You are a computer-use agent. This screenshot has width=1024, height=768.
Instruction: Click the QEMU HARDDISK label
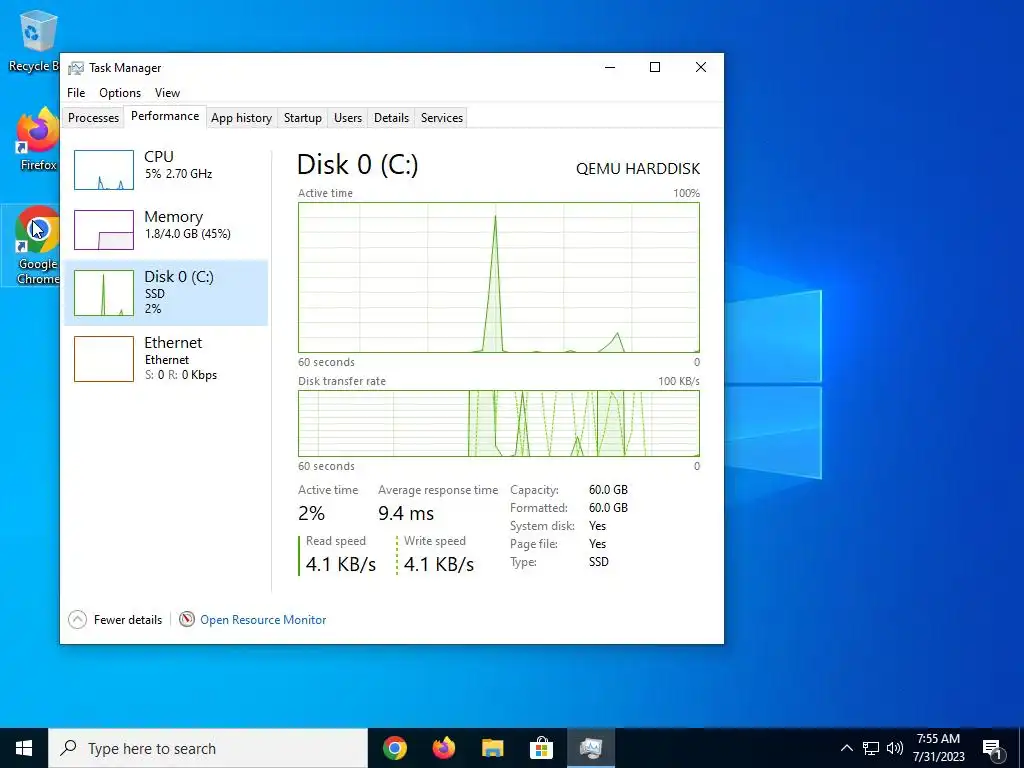pyautogui.click(x=637, y=168)
